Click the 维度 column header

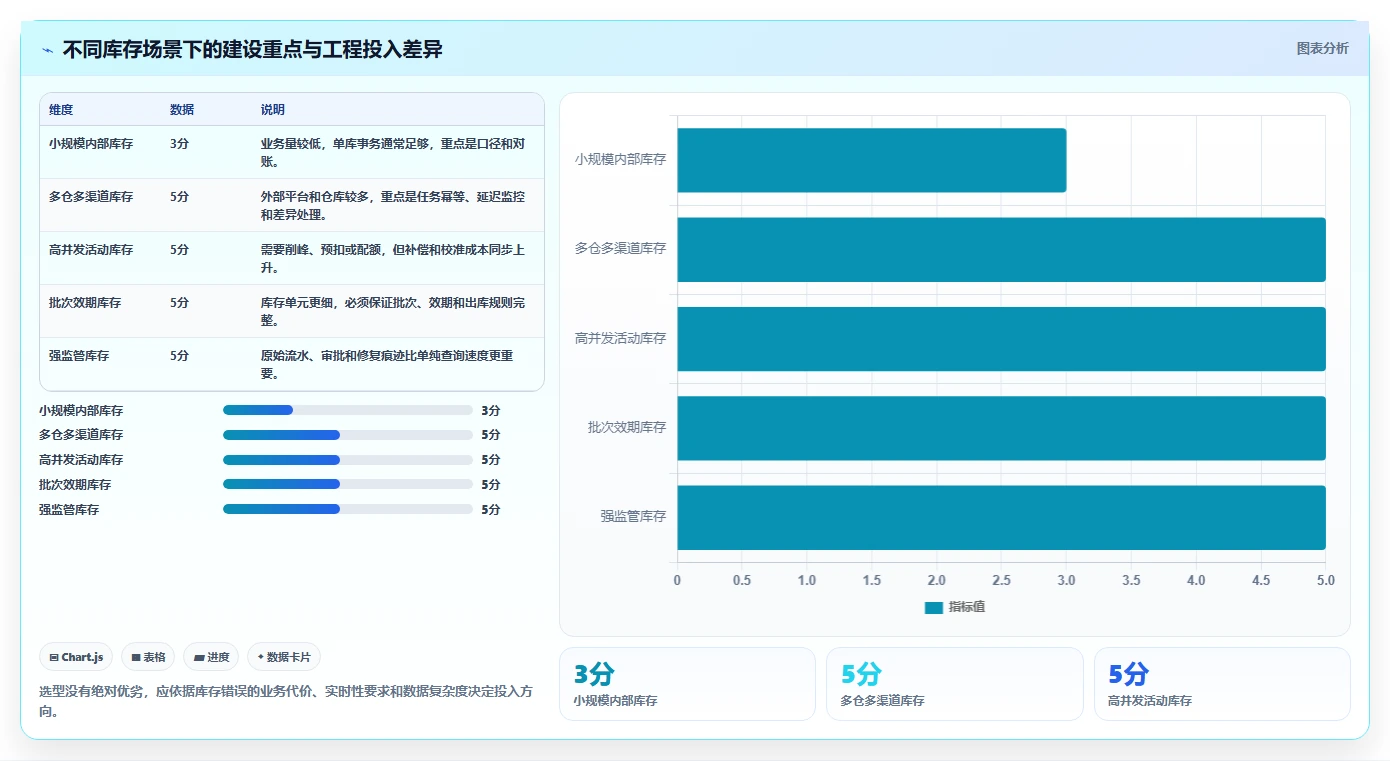(61, 110)
